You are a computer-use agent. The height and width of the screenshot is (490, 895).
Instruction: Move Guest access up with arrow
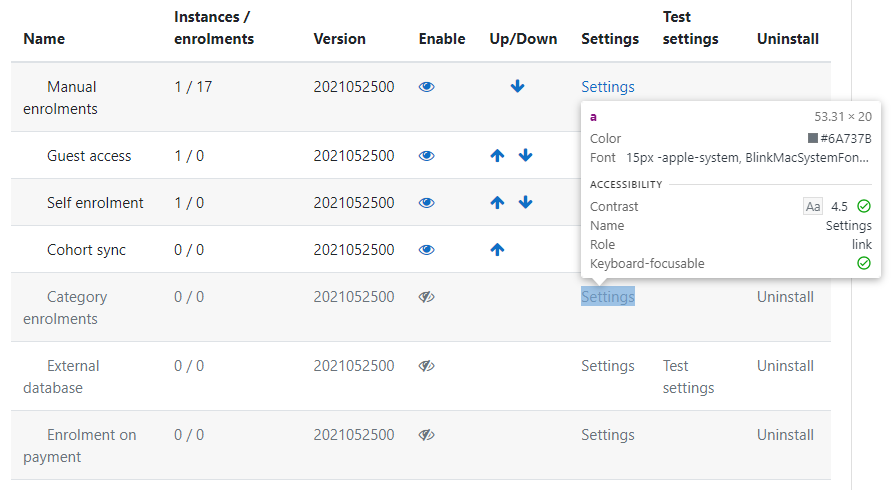click(x=497, y=155)
